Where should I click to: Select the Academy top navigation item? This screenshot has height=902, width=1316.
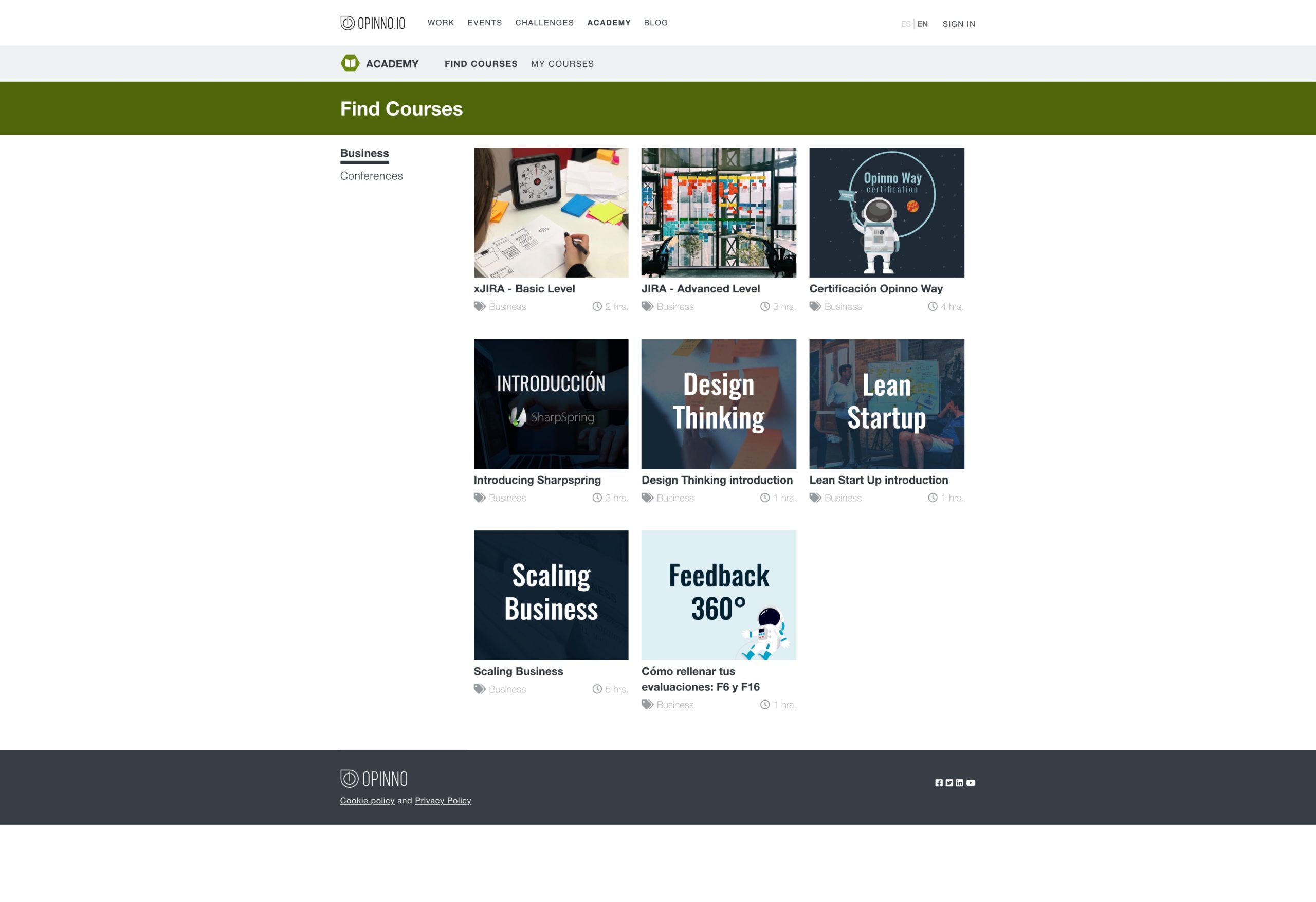pyautogui.click(x=609, y=23)
